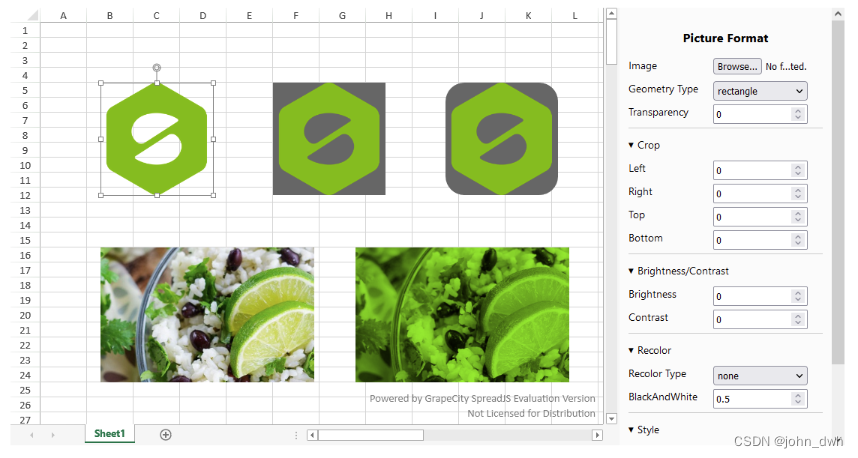Click the Crop Bottom spinner arrows
Screen dimensions: 858x458
798,240
